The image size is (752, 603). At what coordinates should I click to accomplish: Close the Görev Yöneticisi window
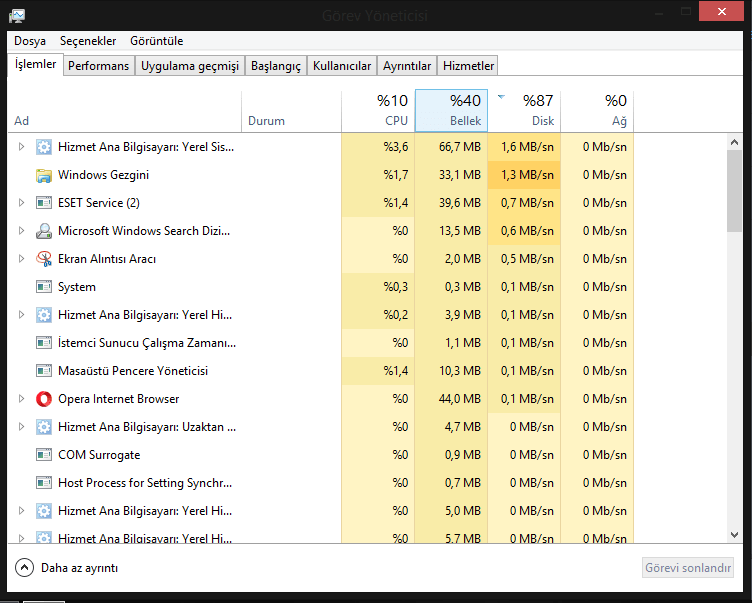[x=721, y=12]
